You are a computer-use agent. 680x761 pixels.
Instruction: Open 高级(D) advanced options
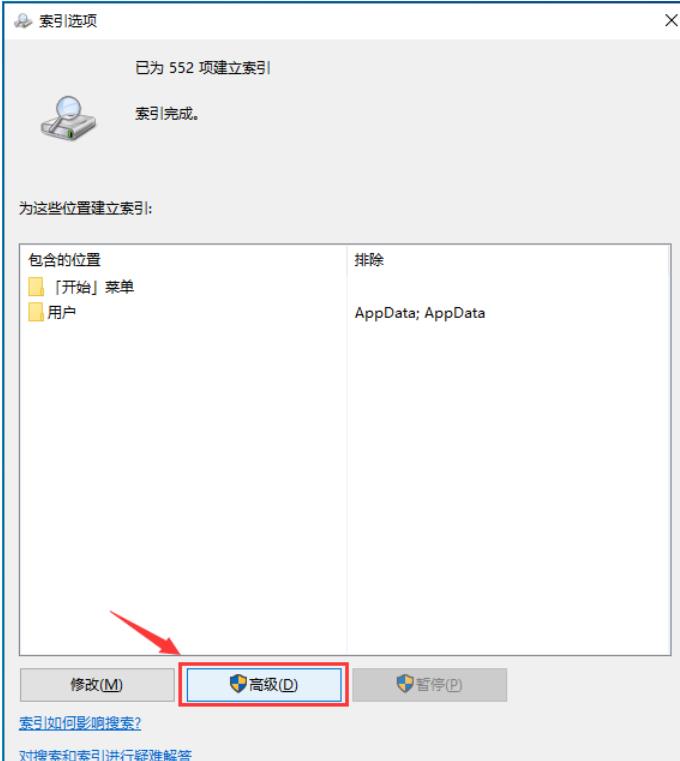tap(264, 685)
